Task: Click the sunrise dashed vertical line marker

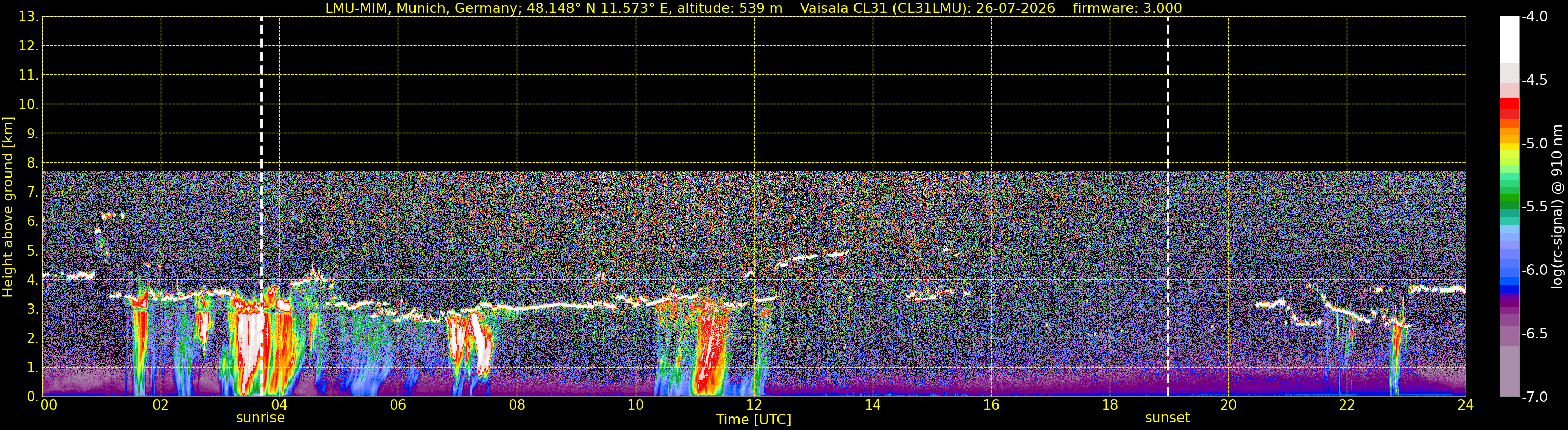Action: [x=261, y=207]
